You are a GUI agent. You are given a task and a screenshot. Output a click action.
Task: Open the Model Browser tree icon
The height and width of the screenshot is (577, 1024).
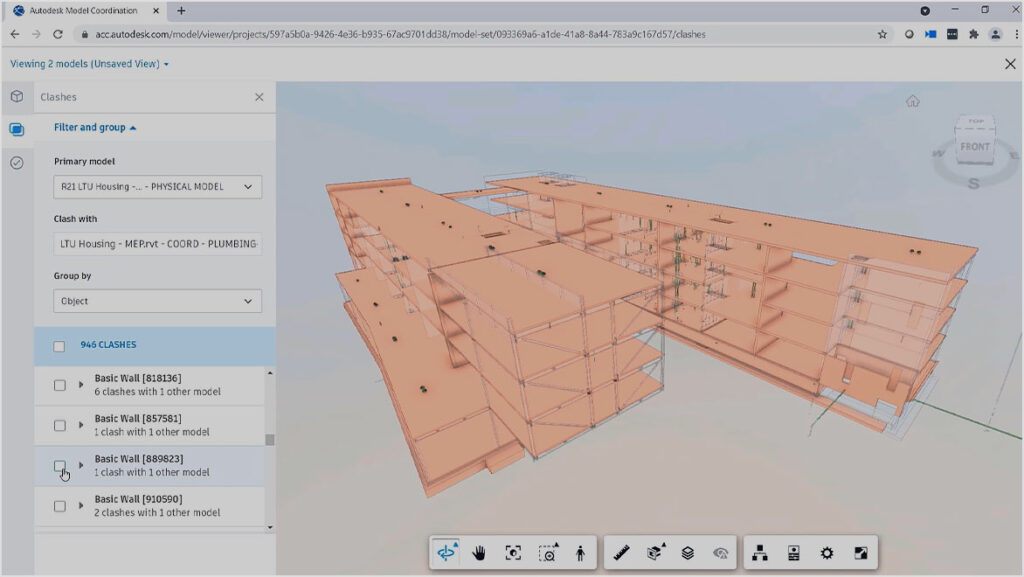click(x=760, y=553)
